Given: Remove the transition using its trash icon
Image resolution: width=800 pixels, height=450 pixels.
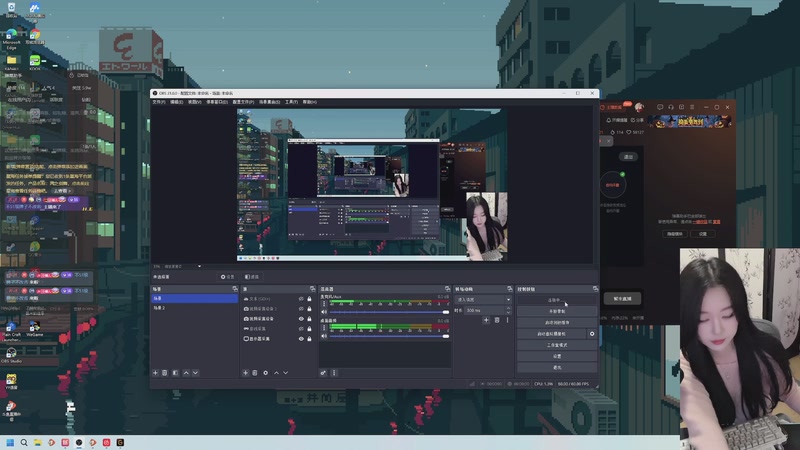Looking at the screenshot, I should (497, 320).
